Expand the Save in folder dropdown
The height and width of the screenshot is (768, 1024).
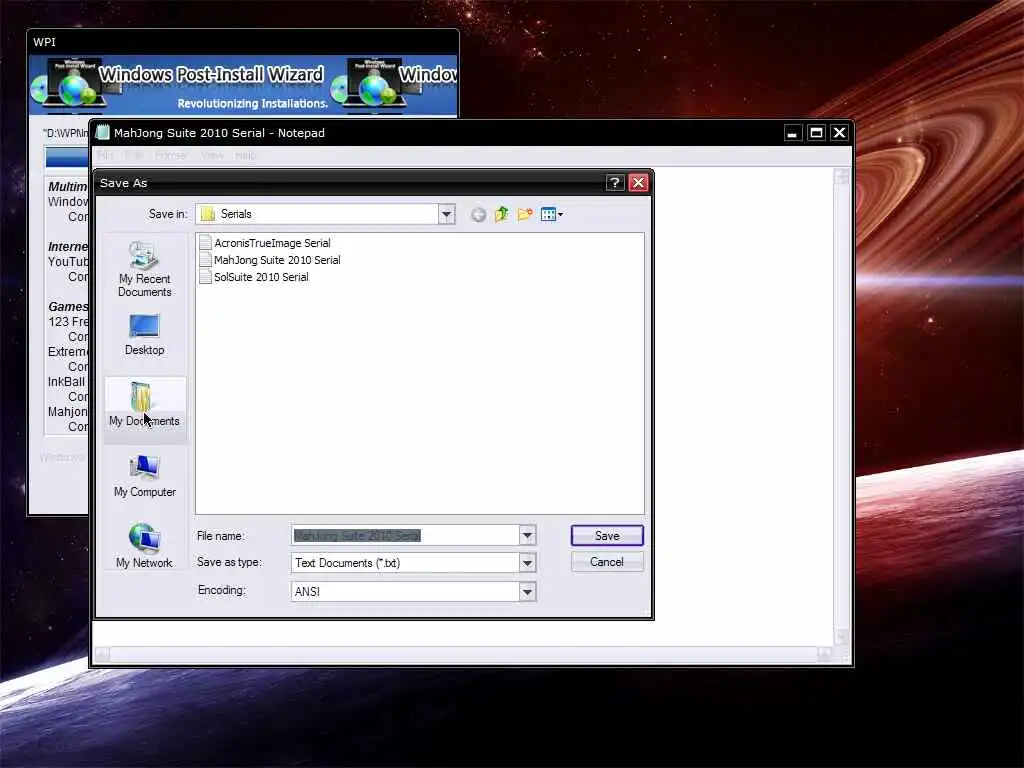[447, 214]
